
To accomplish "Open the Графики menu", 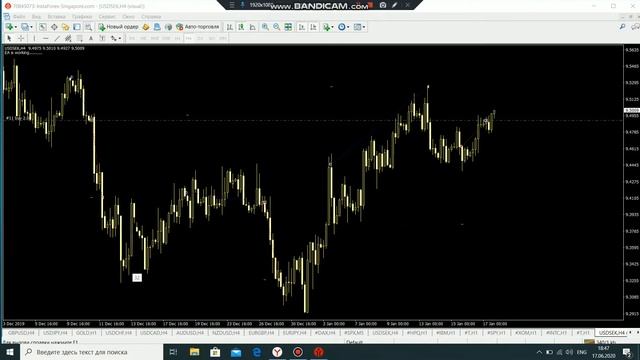I will click(82, 17).
